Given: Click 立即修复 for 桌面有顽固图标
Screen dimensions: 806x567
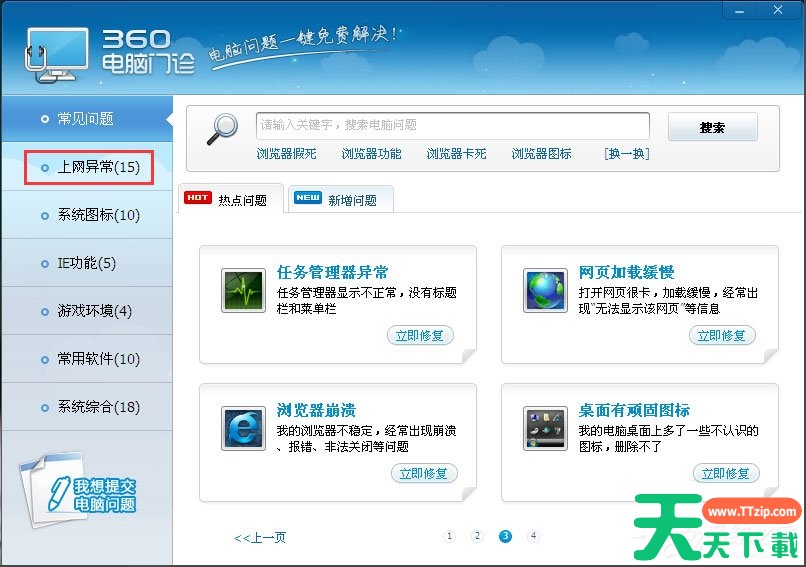Looking at the screenshot, I should click(726, 473).
